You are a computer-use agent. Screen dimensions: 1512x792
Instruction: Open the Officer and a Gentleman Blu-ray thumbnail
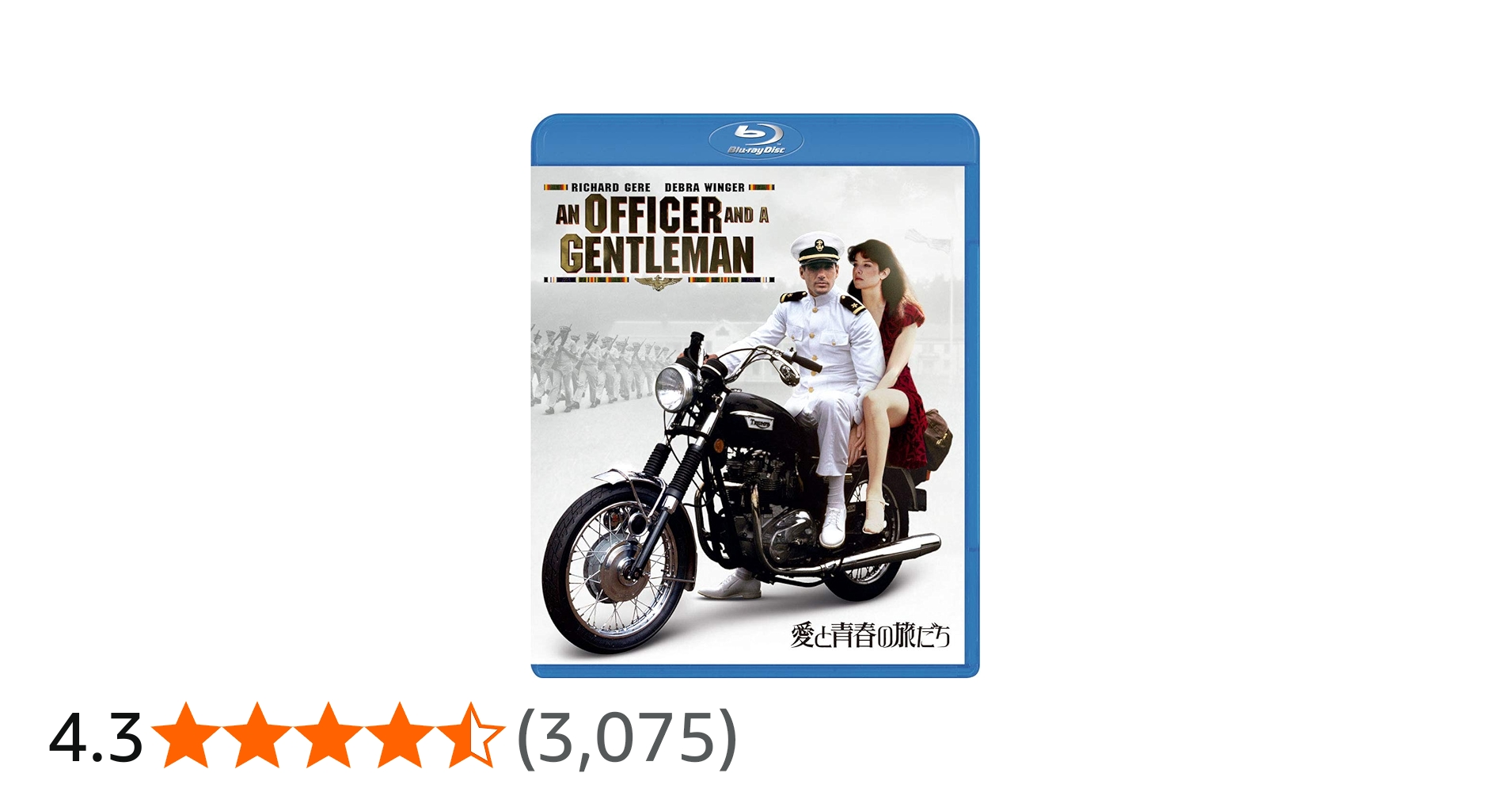point(755,395)
